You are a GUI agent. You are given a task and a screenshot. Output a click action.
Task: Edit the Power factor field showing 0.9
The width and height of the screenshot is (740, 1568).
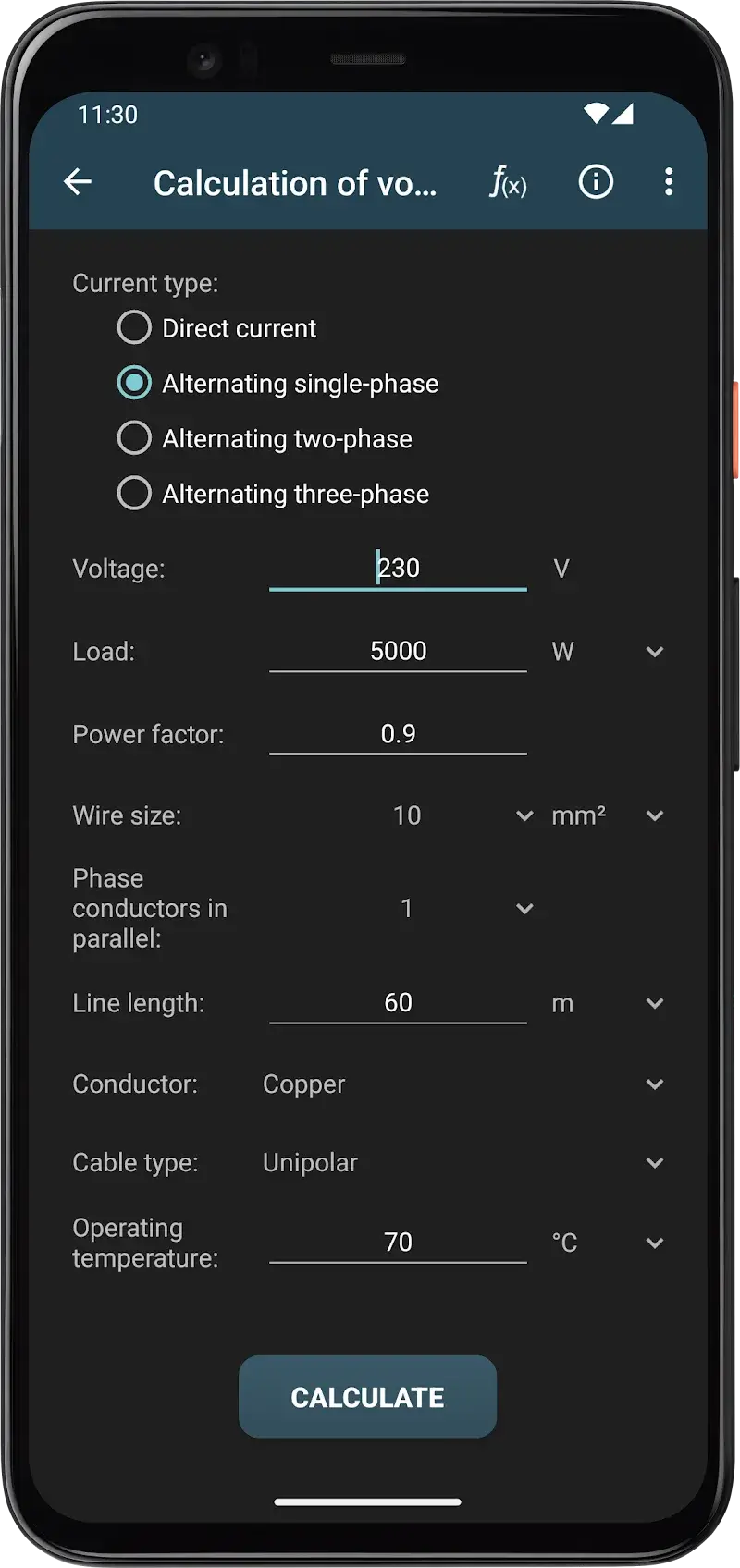(398, 733)
